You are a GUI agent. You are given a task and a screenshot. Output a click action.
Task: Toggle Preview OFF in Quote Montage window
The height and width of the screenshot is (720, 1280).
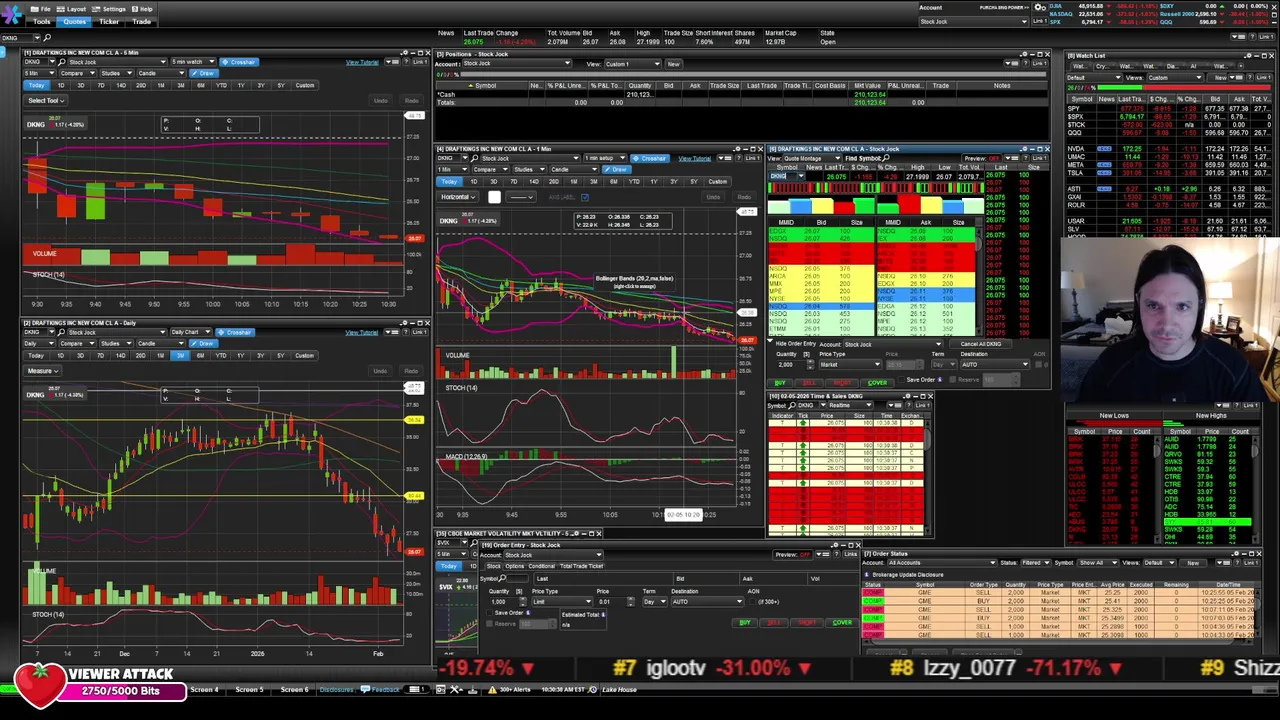tap(983, 158)
